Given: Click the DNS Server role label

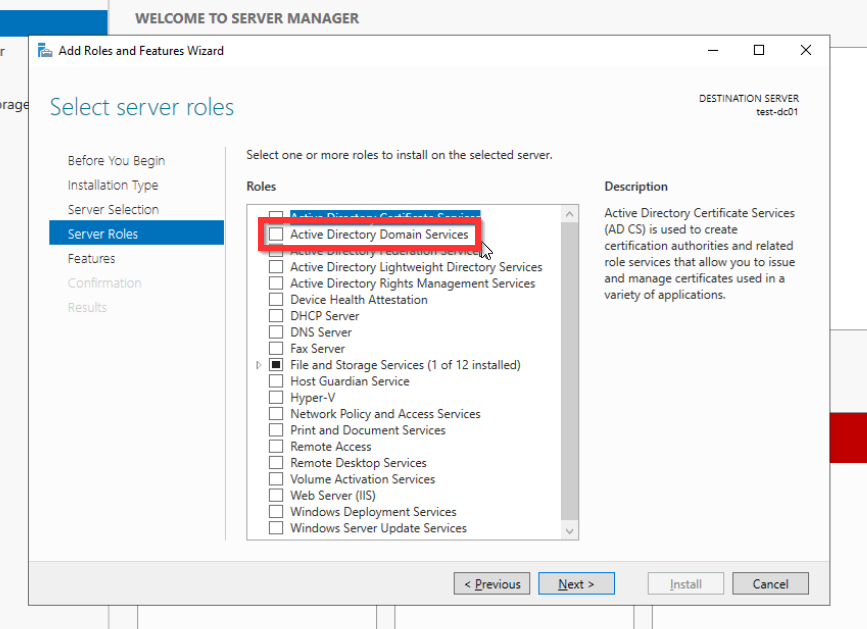Looking at the screenshot, I should [x=321, y=333].
